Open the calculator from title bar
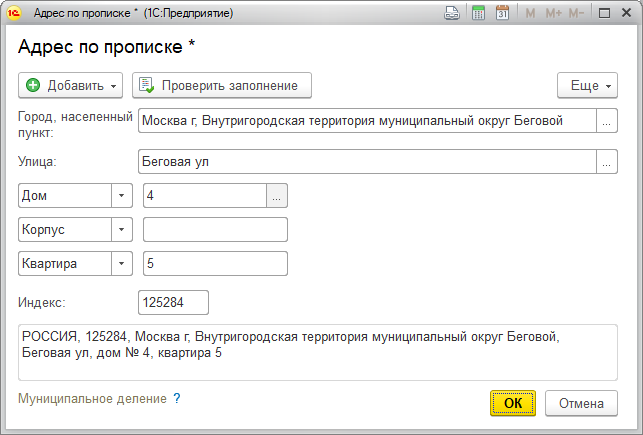Screen dimensions: 643x435 pos(478,14)
